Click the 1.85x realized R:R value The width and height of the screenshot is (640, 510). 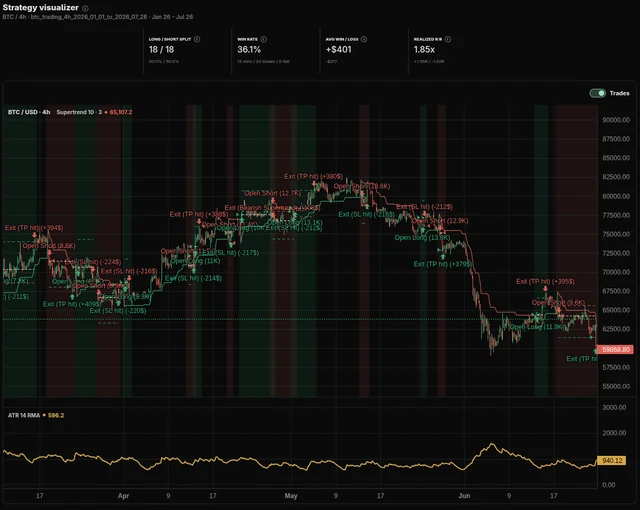(x=424, y=50)
